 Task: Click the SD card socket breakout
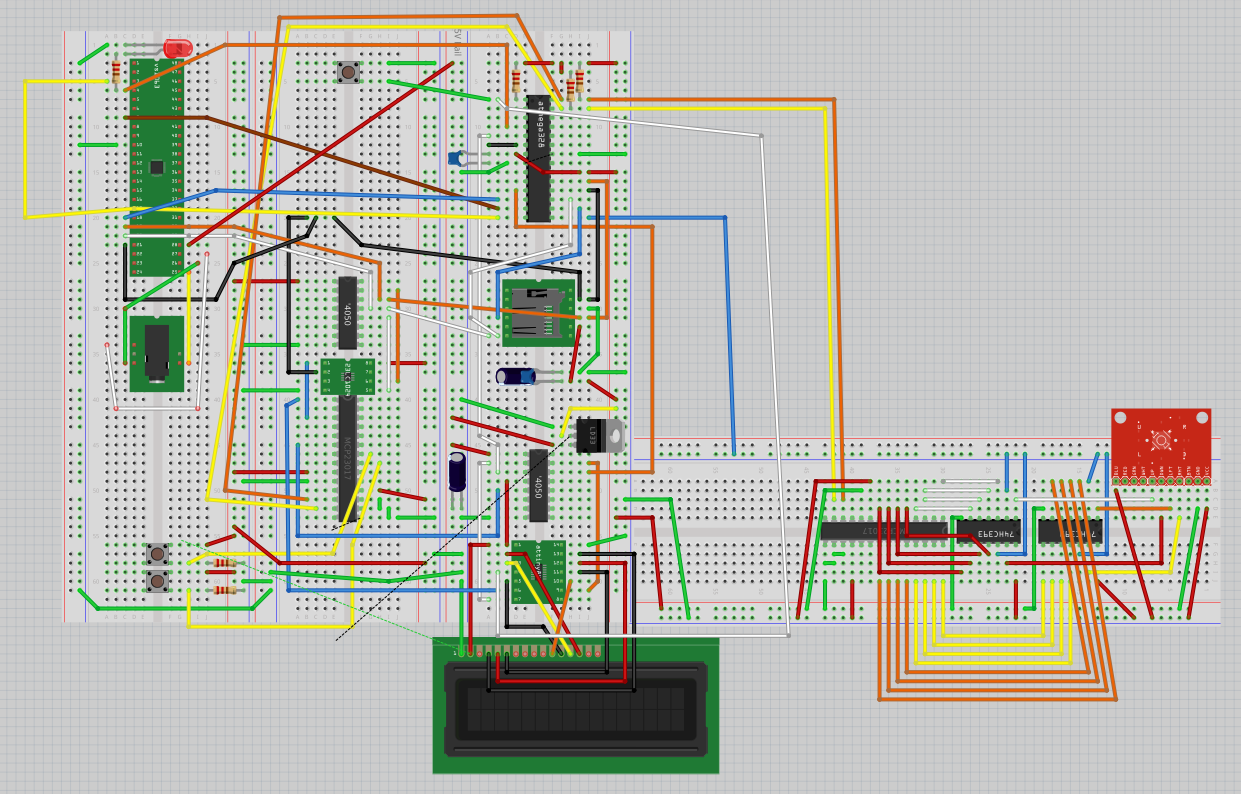pos(540,313)
